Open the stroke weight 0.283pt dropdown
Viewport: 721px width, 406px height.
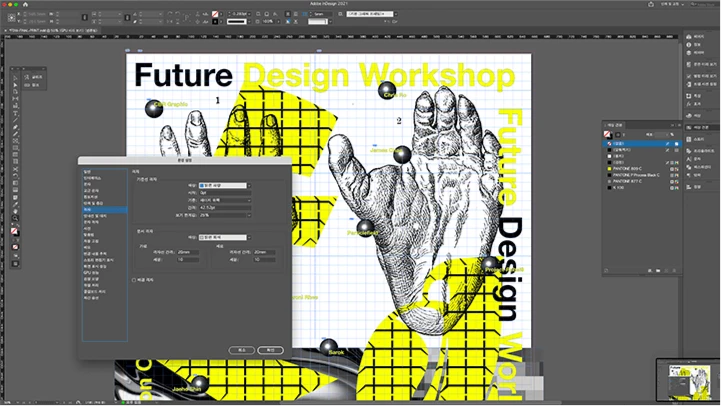[x=249, y=14]
